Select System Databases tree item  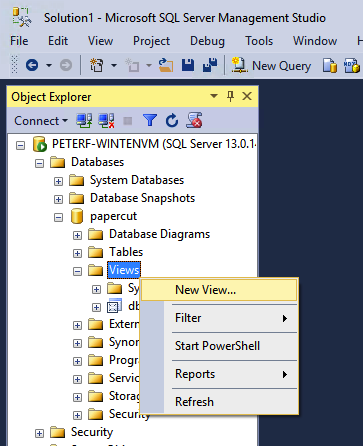tap(137, 180)
